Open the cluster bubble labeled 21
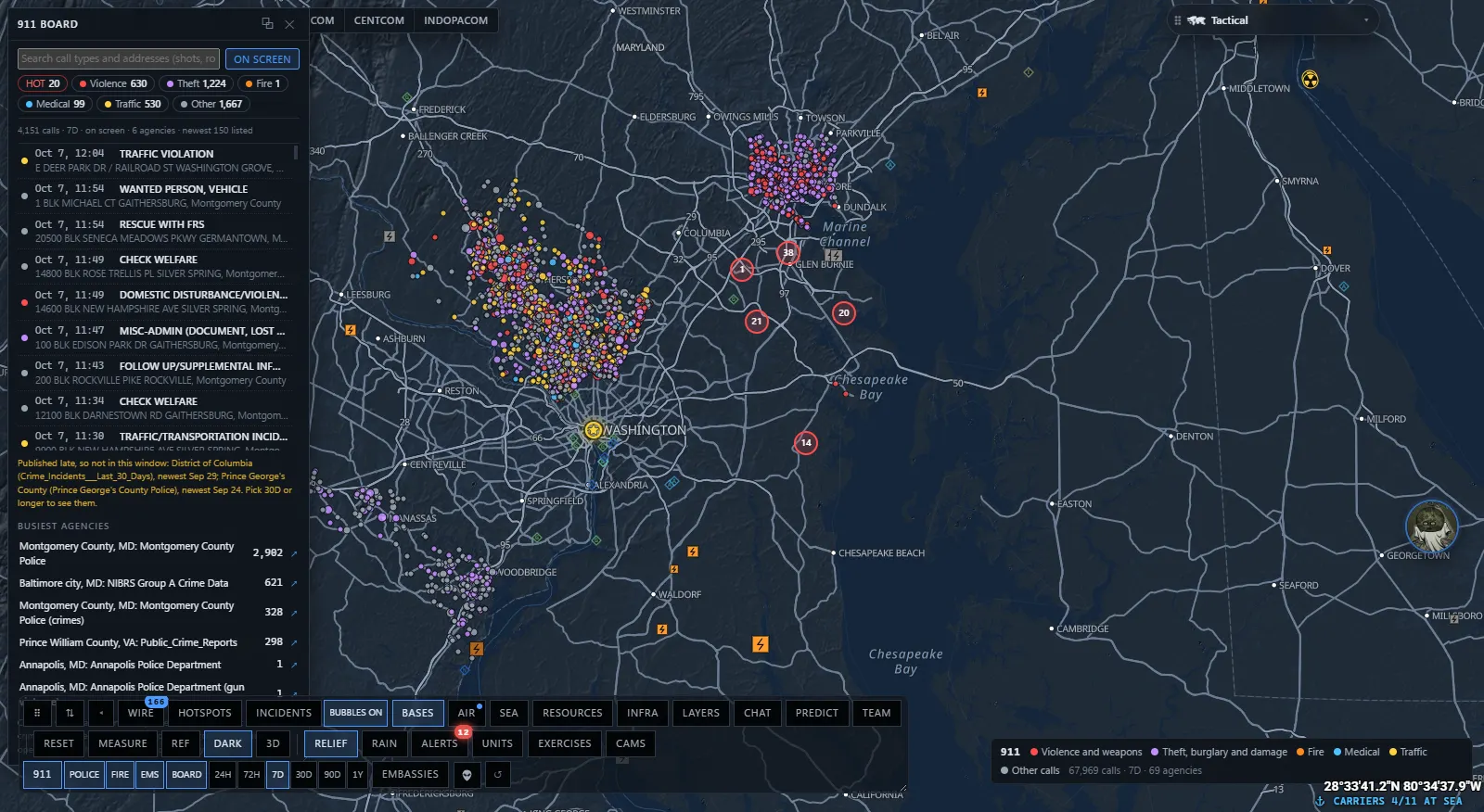Image resolution: width=1484 pixels, height=812 pixels. 757,322
